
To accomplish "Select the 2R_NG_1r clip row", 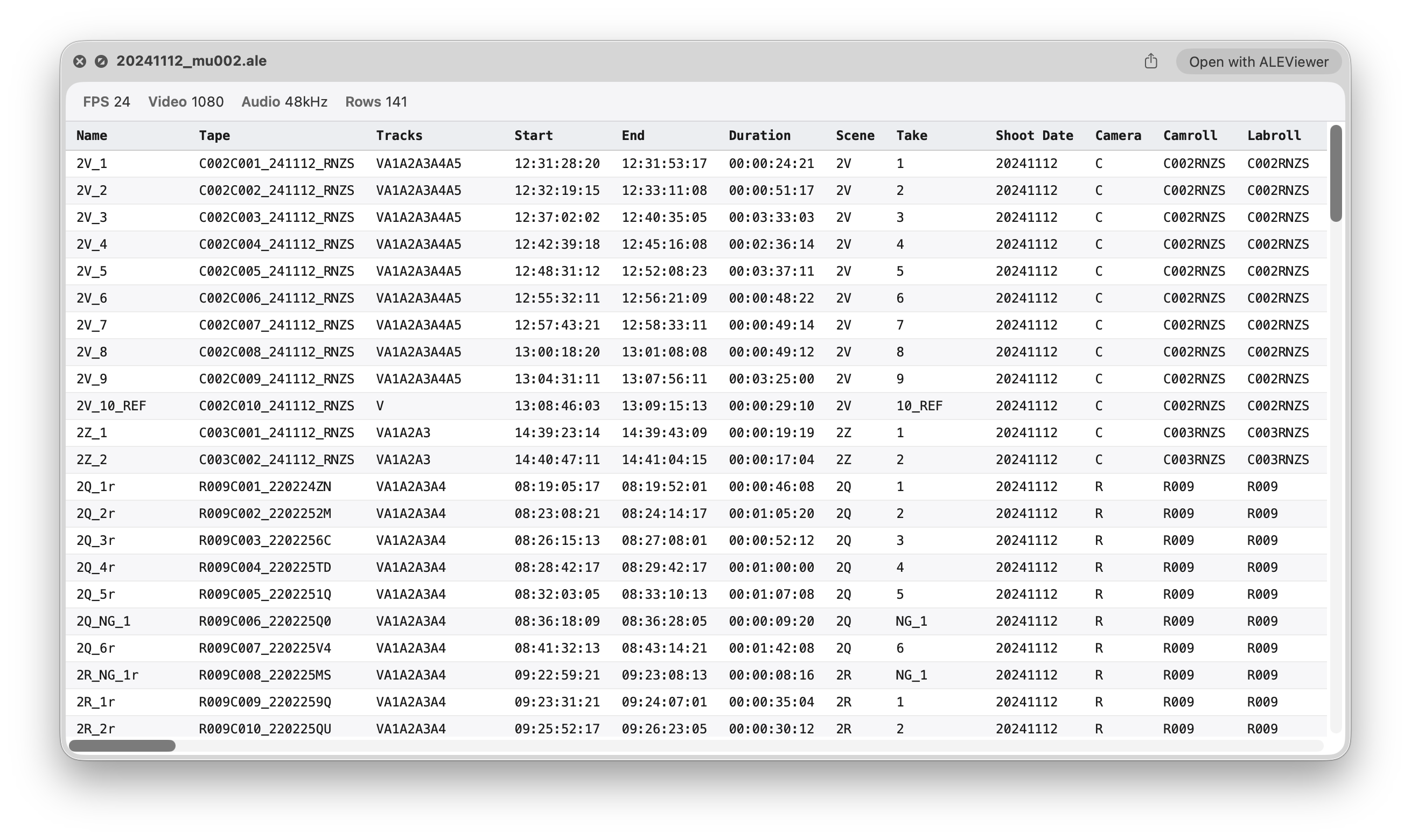I will [696, 675].
